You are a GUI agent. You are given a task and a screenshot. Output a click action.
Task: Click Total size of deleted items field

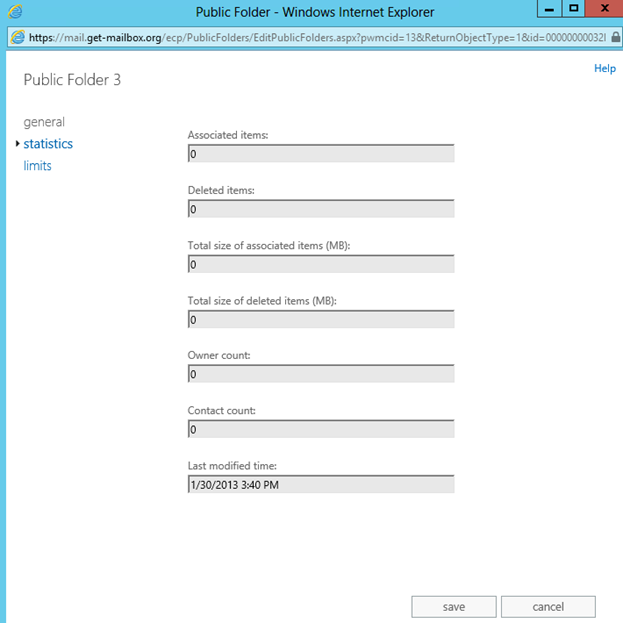[x=321, y=319]
